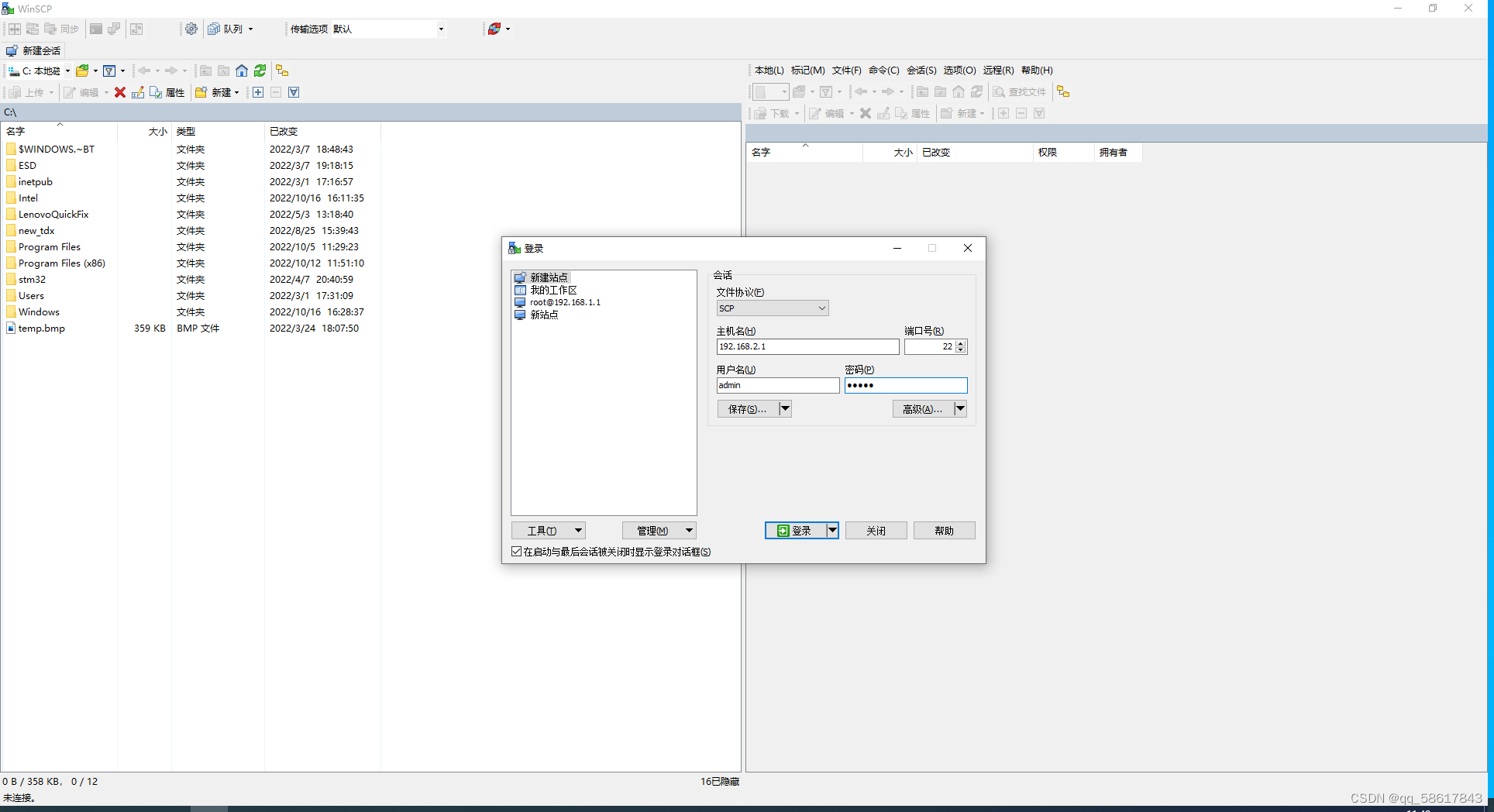Click the local unselect files minus icon
Viewport: 1494px width, 812px height.
276,92
